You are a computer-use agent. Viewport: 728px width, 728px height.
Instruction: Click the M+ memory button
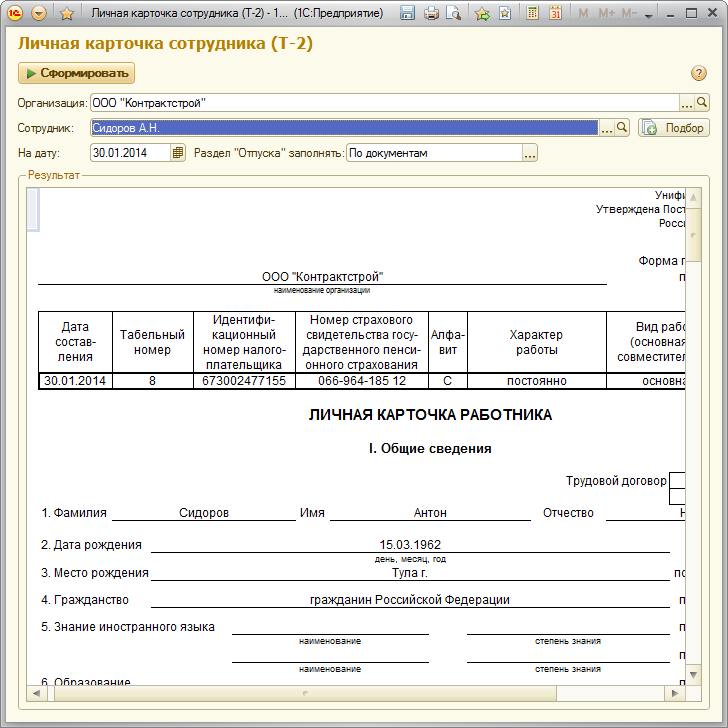606,13
